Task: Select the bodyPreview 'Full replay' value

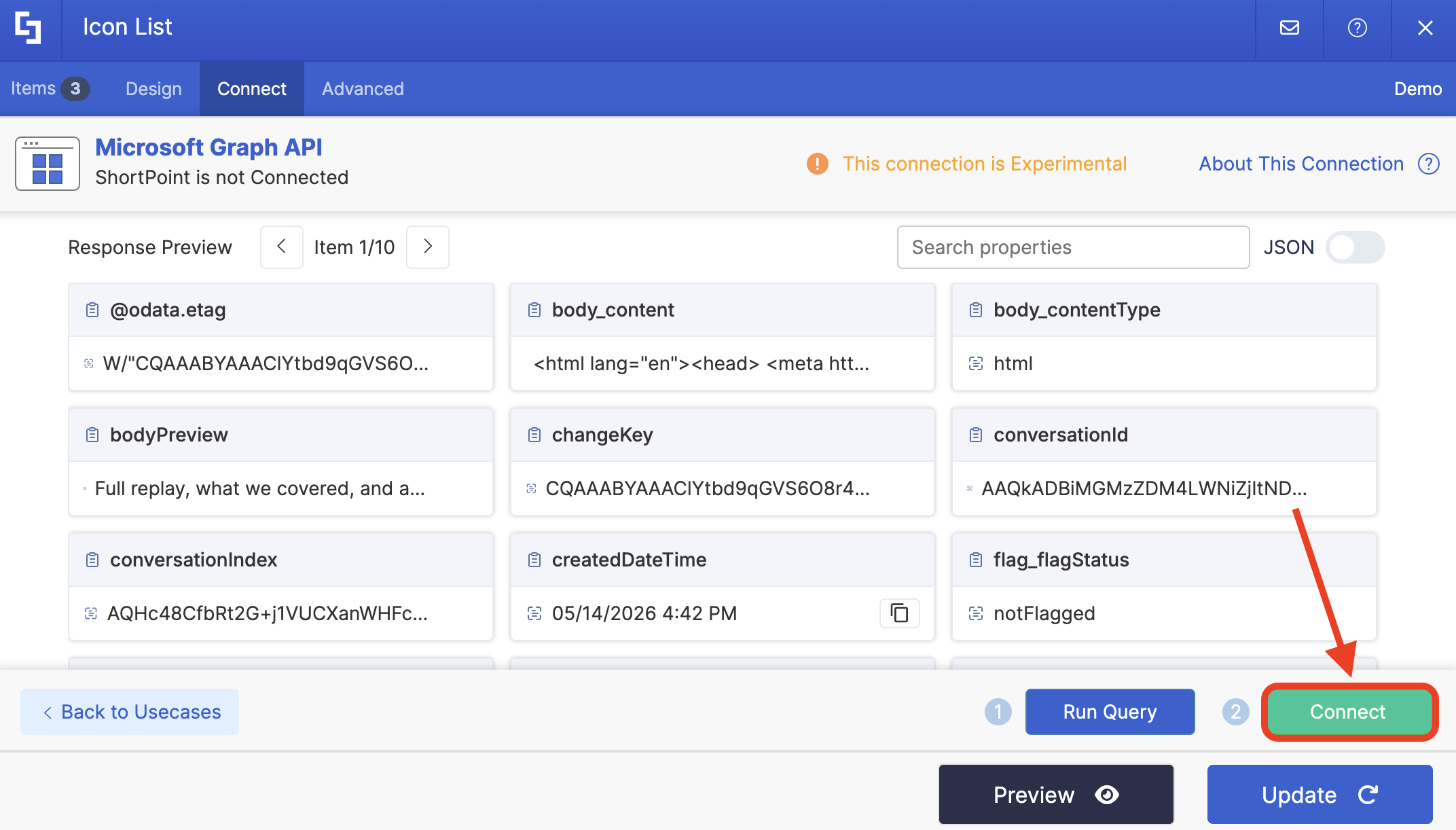Action: click(260, 488)
